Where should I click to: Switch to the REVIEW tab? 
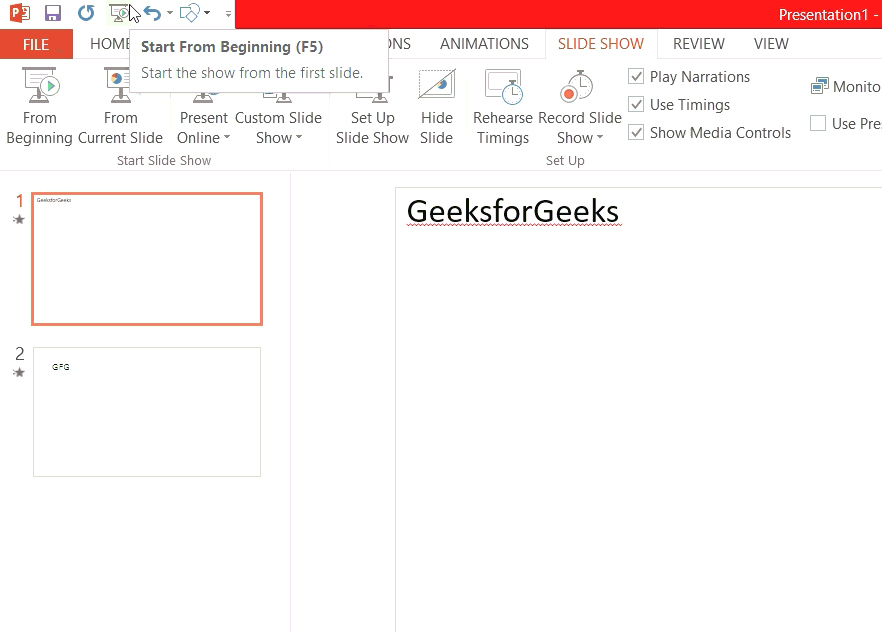[x=699, y=44]
